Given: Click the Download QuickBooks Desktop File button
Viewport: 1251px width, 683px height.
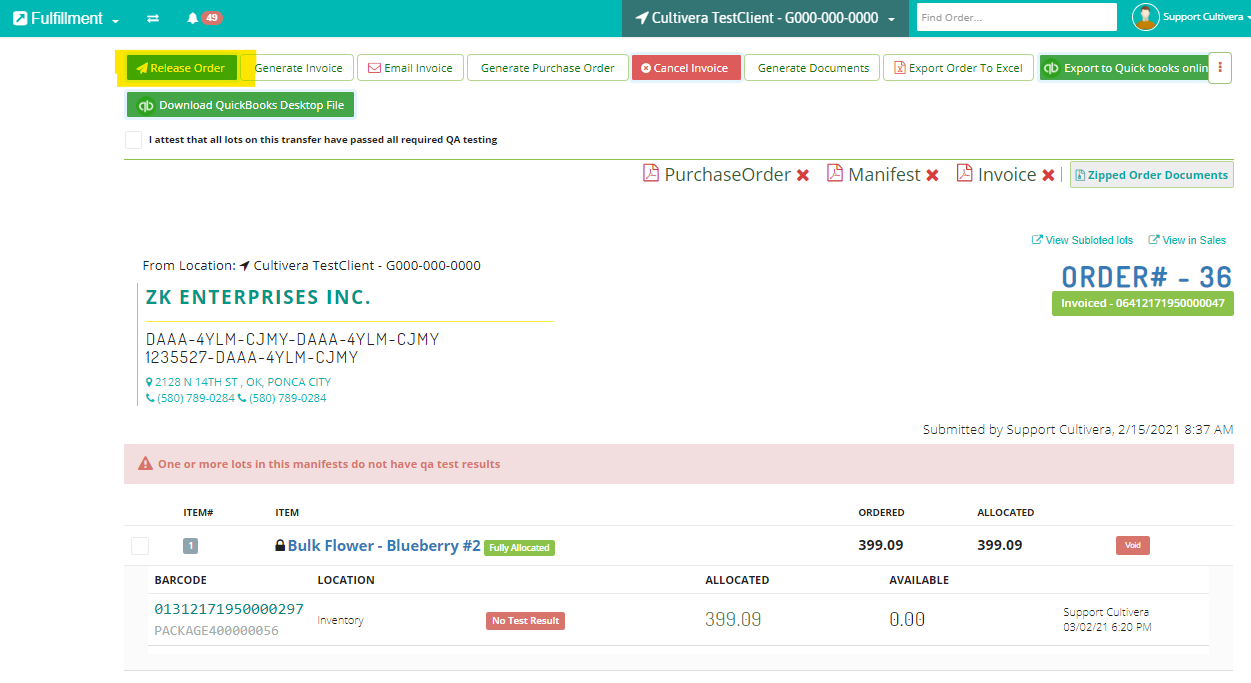Looking at the screenshot, I should pyautogui.click(x=241, y=105).
